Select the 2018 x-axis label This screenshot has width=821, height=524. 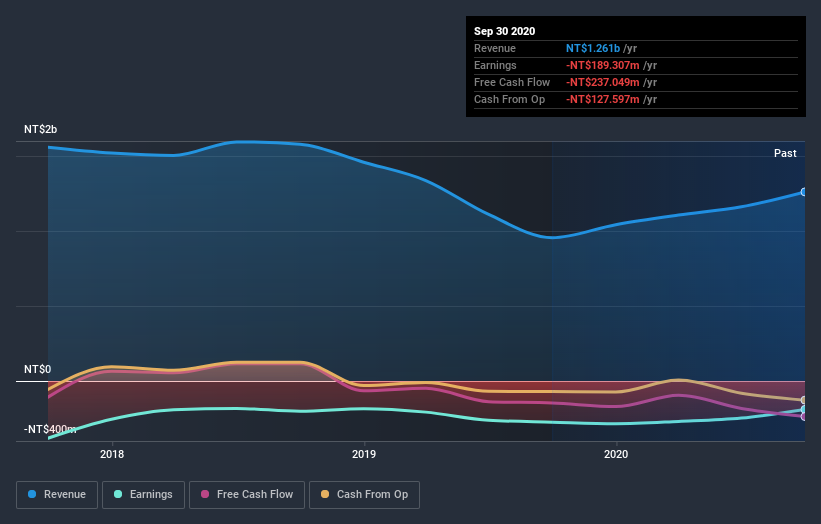tap(112, 454)
